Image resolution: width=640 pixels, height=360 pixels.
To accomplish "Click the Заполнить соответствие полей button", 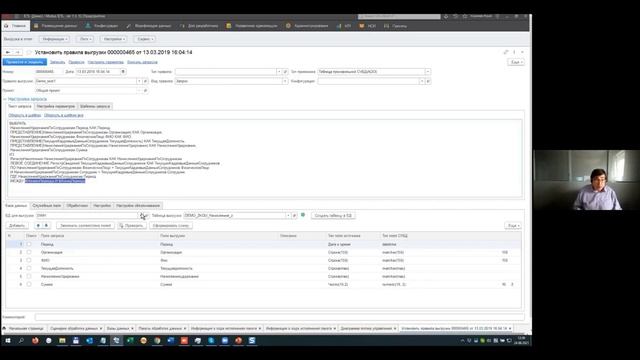I will tap(85, 226).
